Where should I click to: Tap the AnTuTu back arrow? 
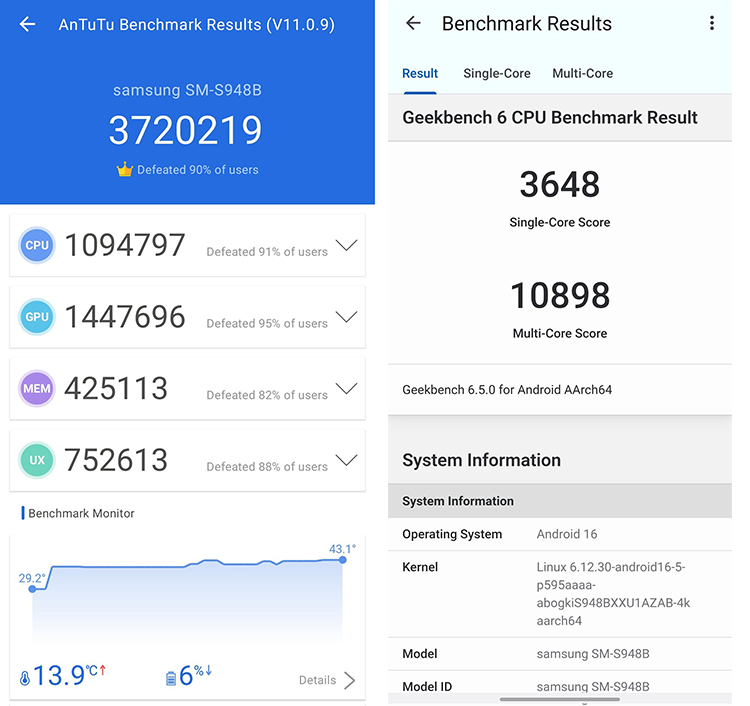tap(28, 24)
